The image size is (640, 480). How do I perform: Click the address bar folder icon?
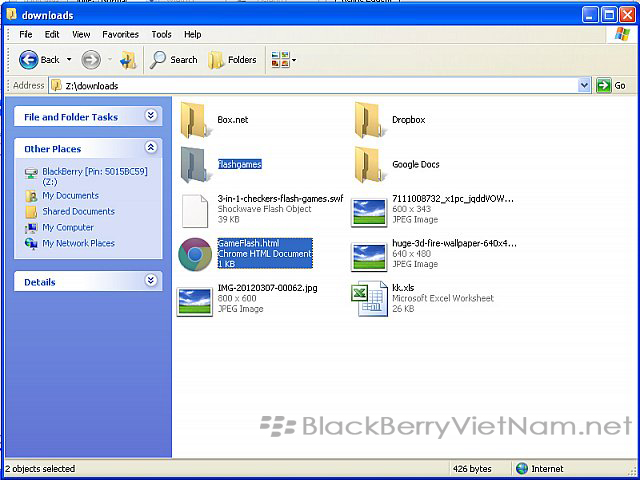coord(56,85)
